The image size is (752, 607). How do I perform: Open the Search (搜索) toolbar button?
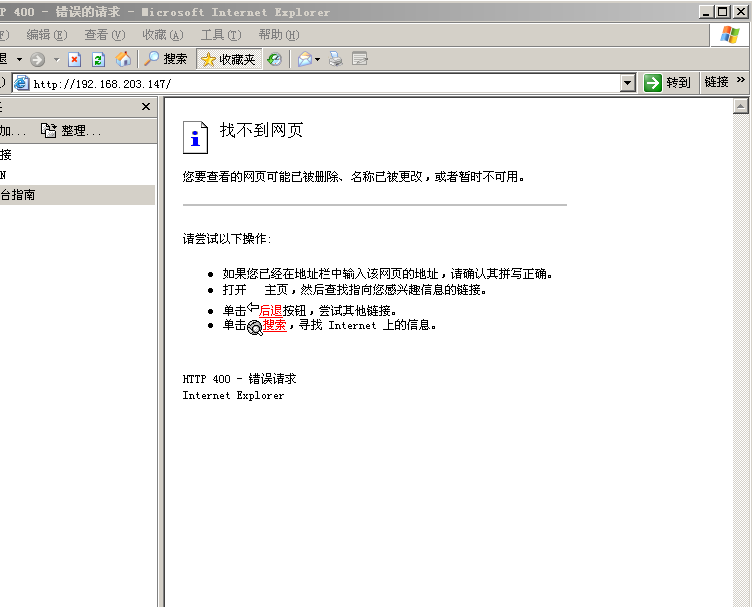click(166, 59)
